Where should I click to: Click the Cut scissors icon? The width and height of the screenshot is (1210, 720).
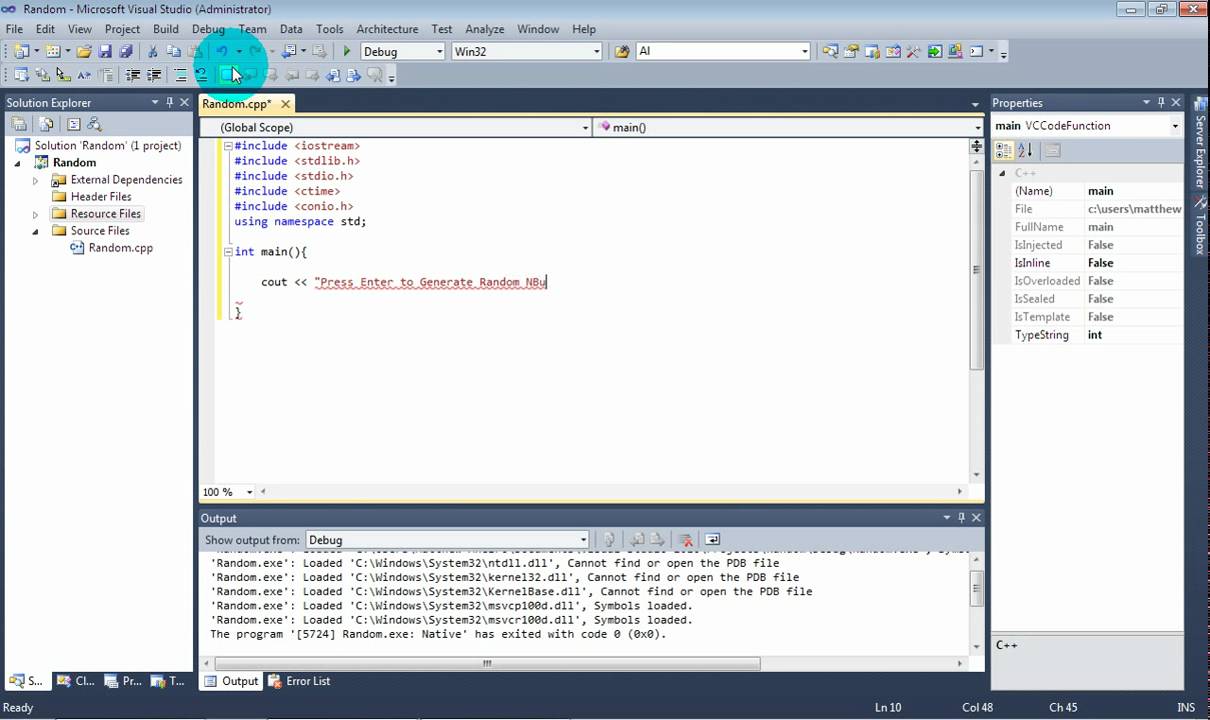(153, 52)
